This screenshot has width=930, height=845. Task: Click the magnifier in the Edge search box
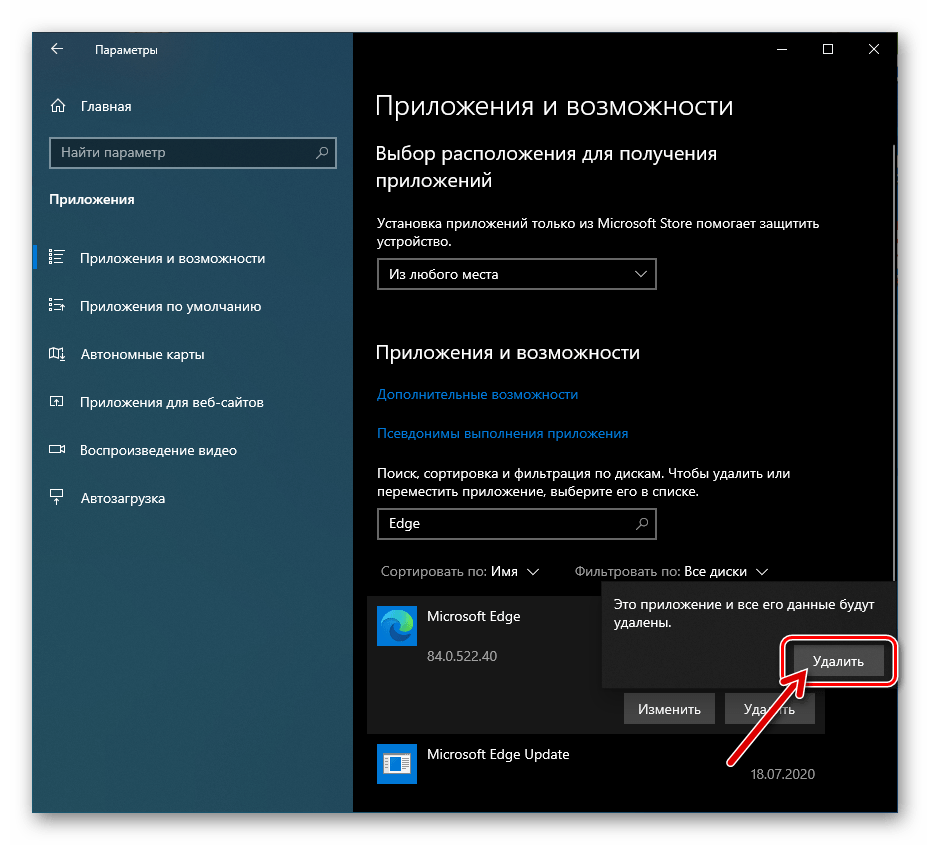(642, 524)
